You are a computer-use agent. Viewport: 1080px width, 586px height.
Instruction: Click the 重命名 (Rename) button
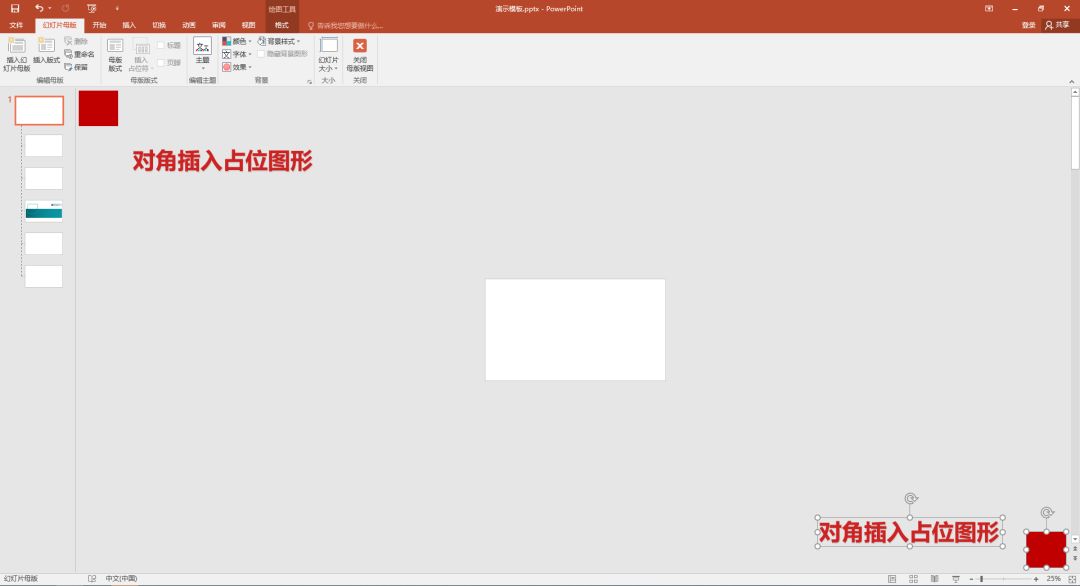point(80,54)
